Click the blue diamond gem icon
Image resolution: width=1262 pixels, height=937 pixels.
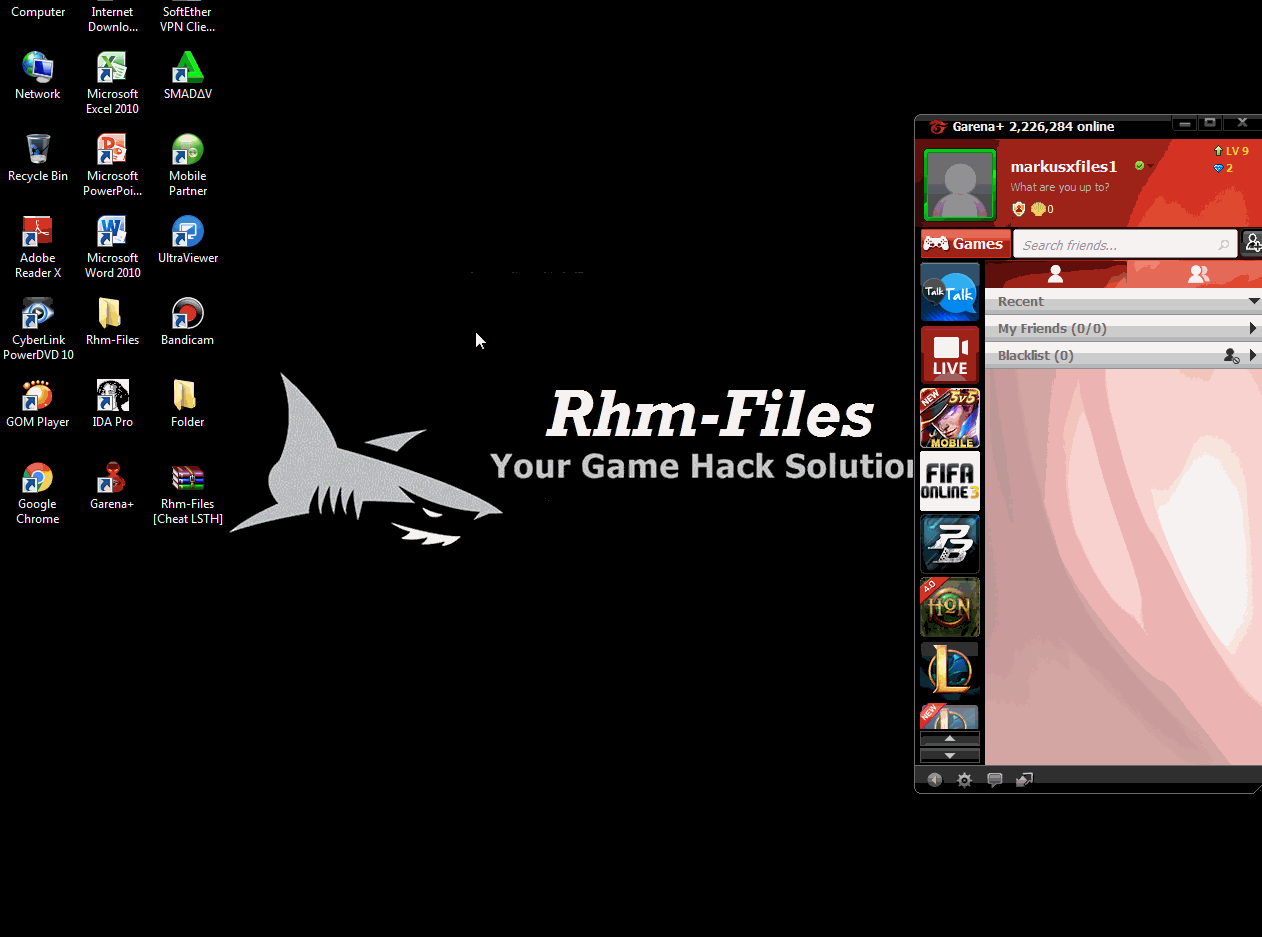click(x=1218, y=168)
